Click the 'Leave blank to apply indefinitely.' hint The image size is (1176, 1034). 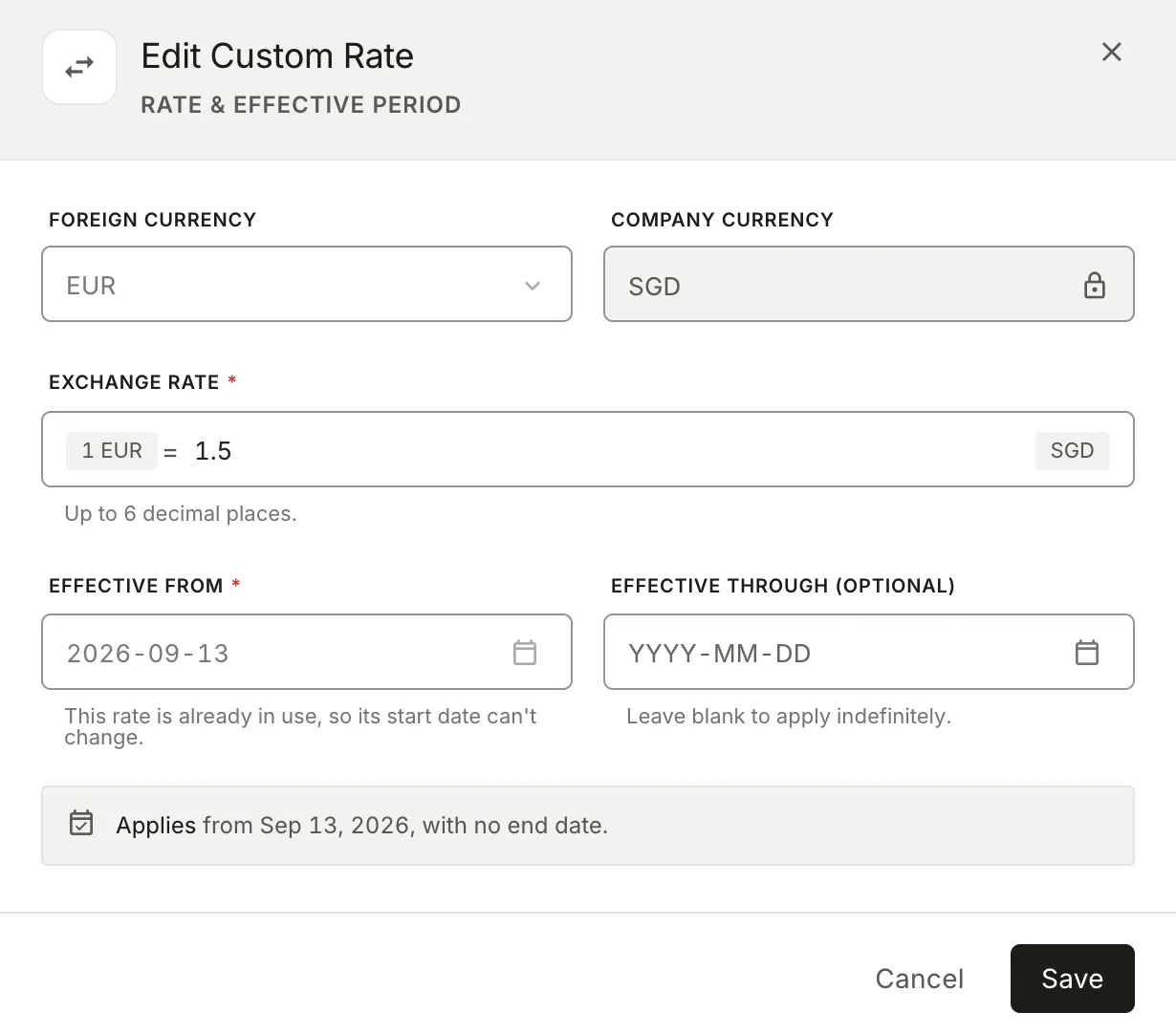789,717
